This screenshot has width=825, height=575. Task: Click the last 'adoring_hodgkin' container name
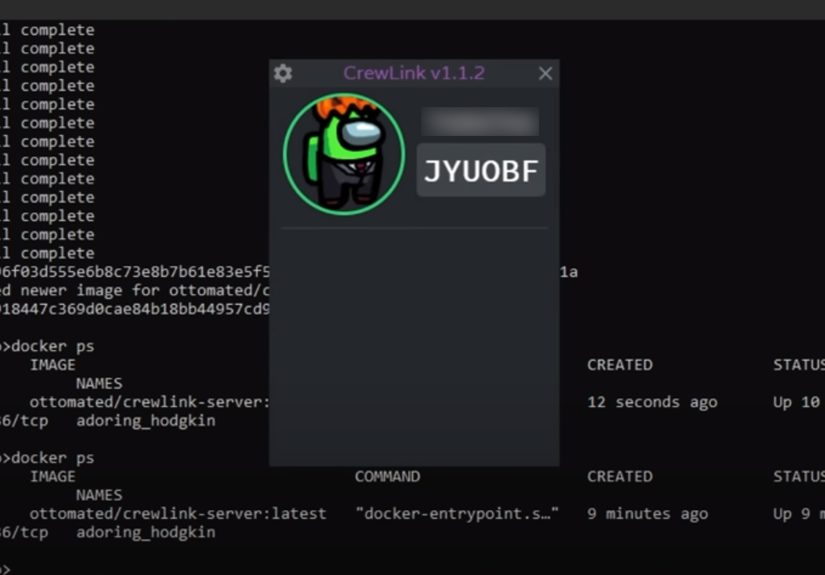[146, 532]
